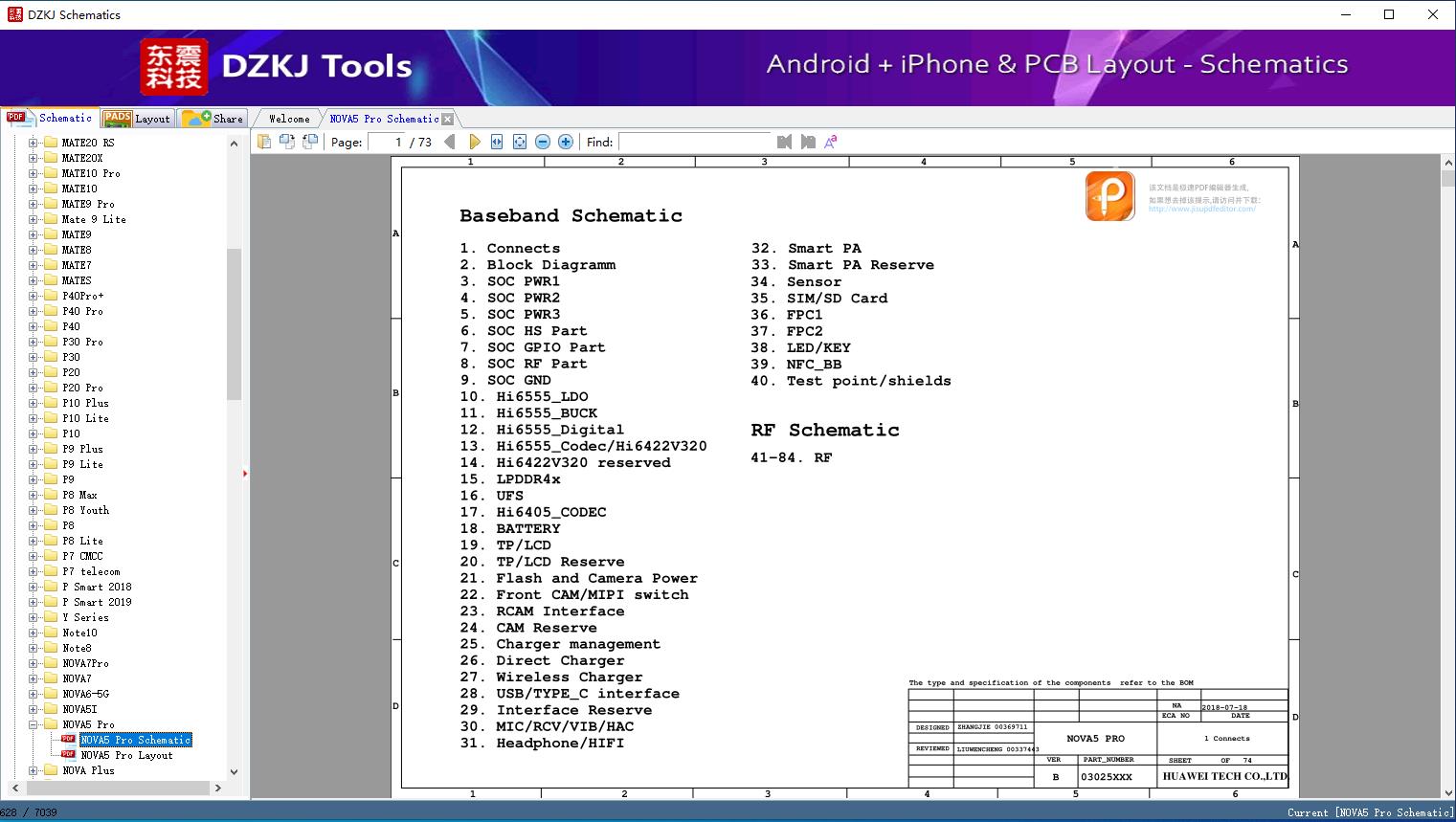Select the P8 Max folder
This screenshot has height=822, width=1456.
(x=79, y=495)
